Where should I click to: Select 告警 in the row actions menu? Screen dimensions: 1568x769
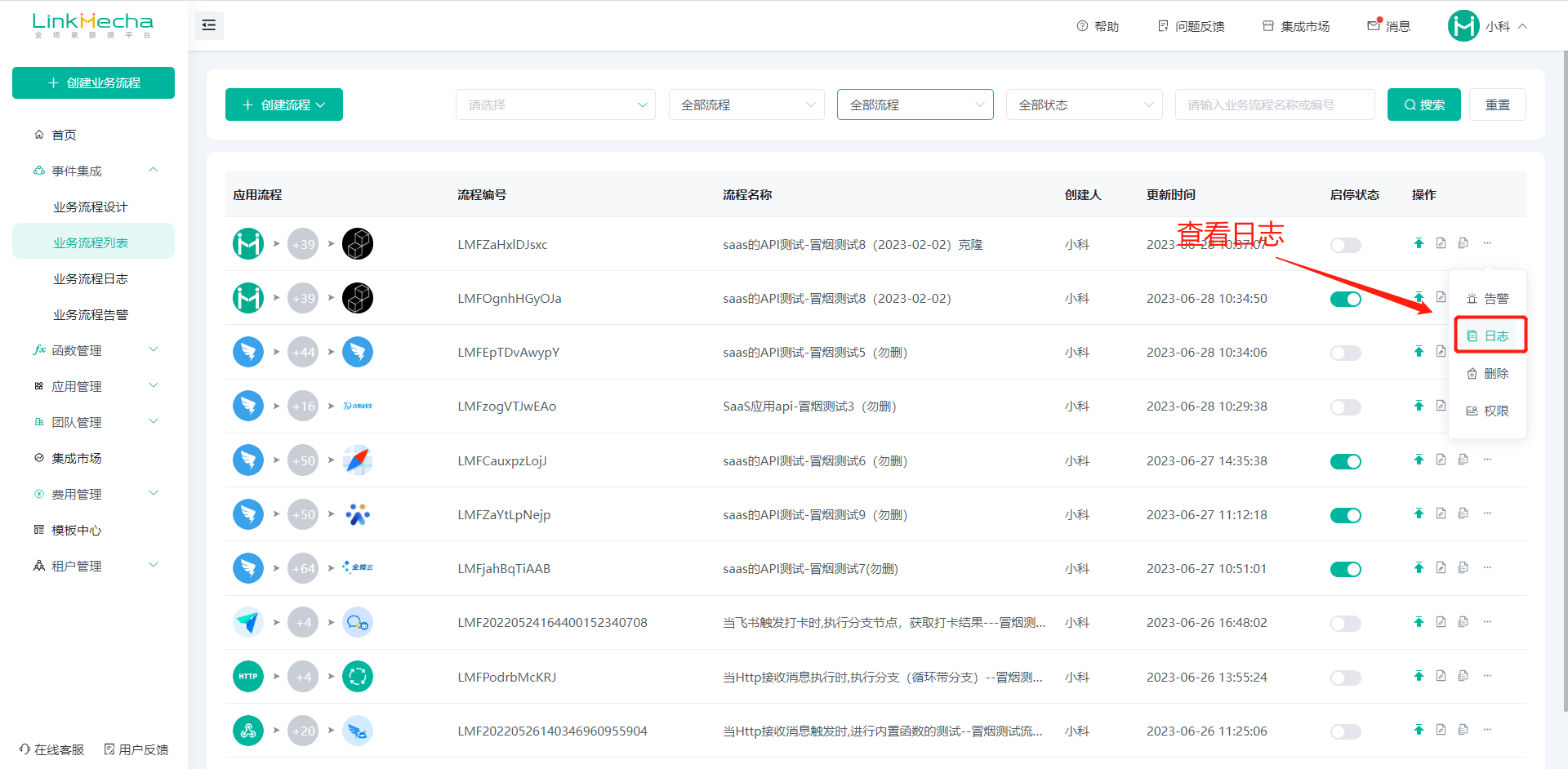point(1487,299)
